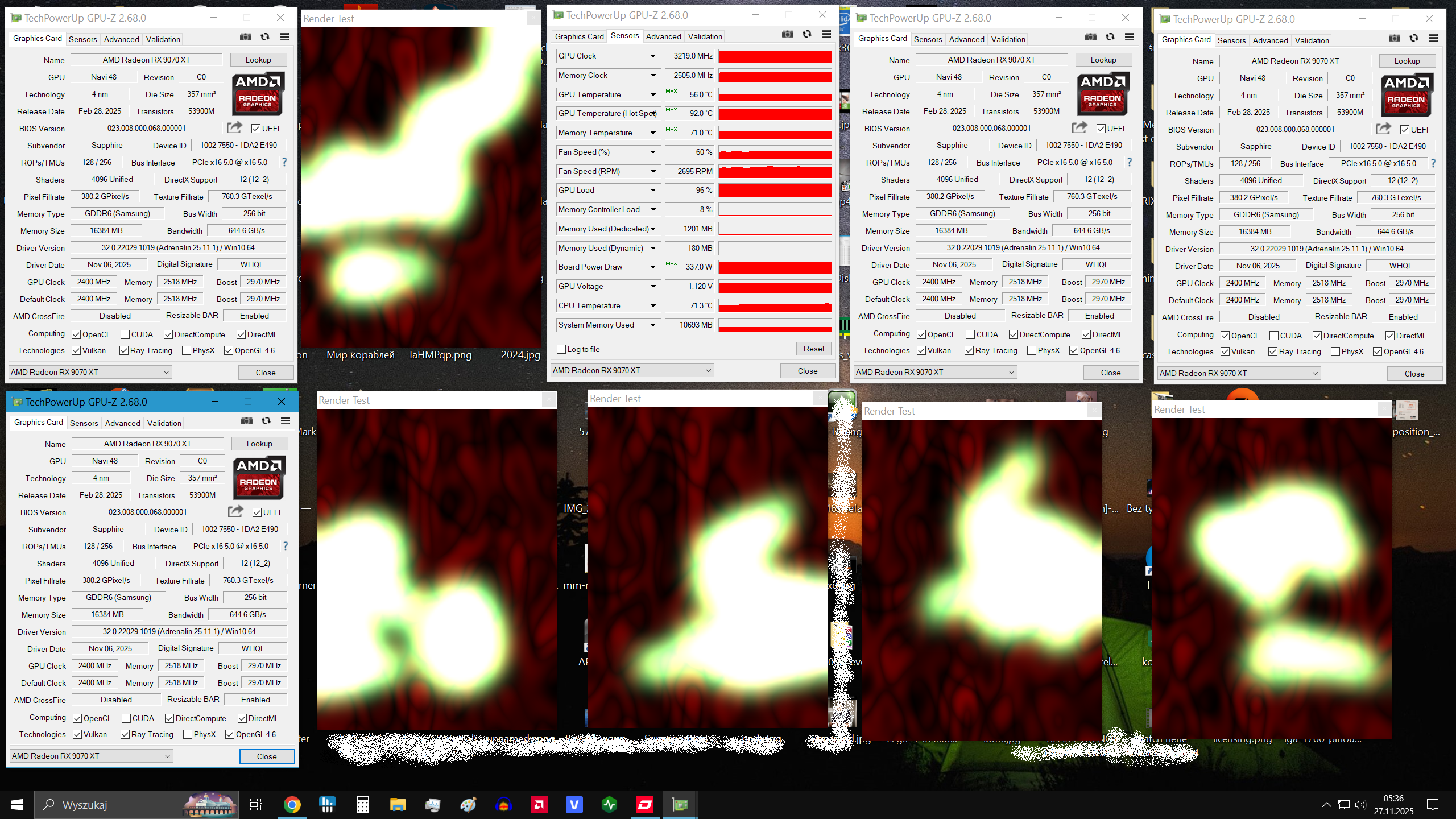
Task: Toggle the Ray Tracing checkbox in the blue-titled GPU-Z window
Action: click(125, 734)
